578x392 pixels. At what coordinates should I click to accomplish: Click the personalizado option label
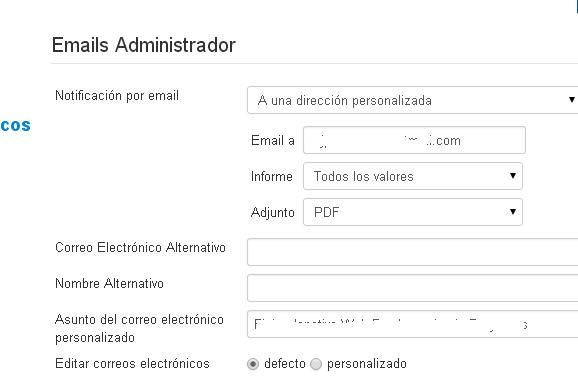pos(367,364)
